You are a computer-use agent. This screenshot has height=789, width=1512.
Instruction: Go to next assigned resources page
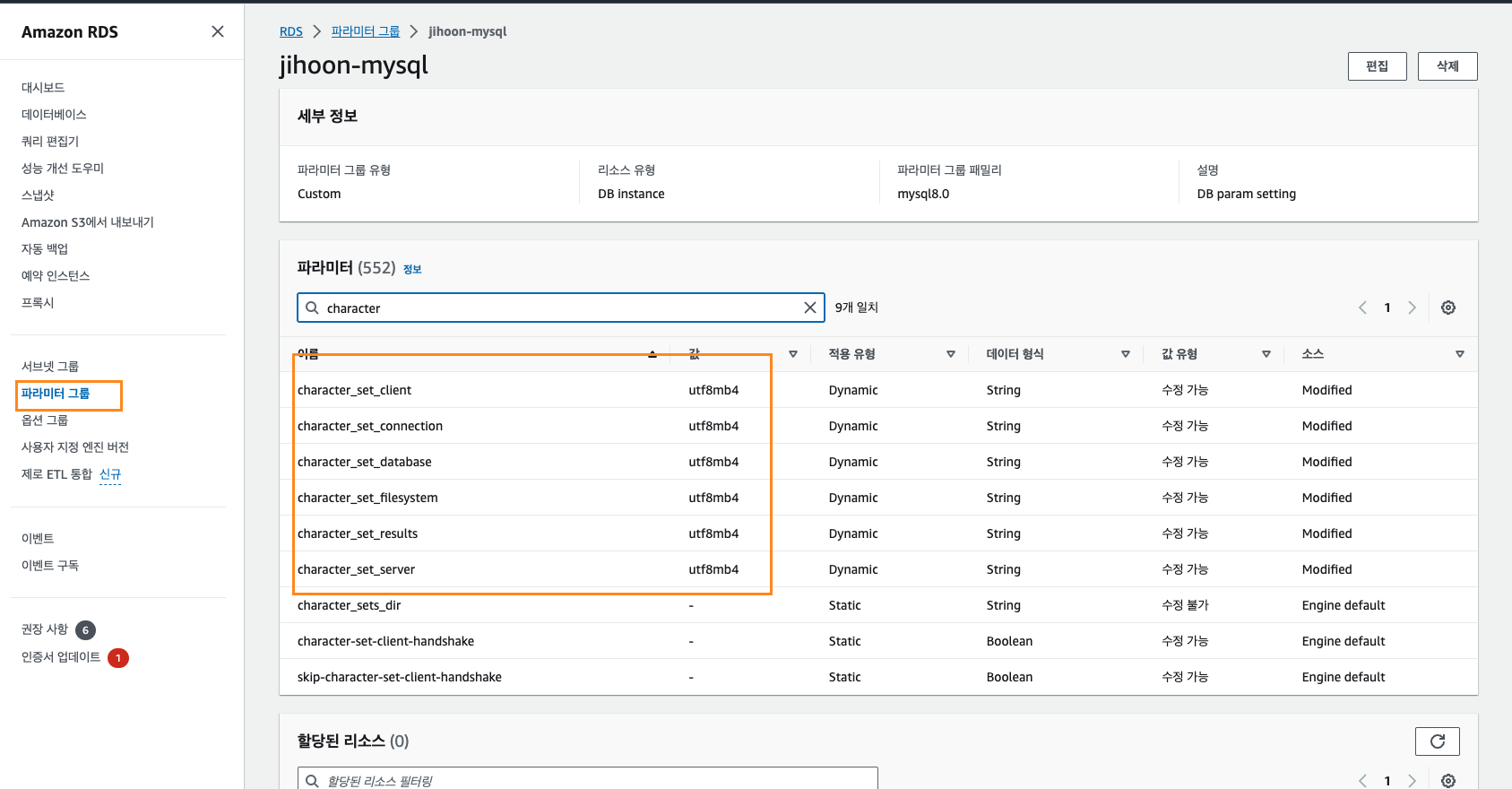(1413, 781)
